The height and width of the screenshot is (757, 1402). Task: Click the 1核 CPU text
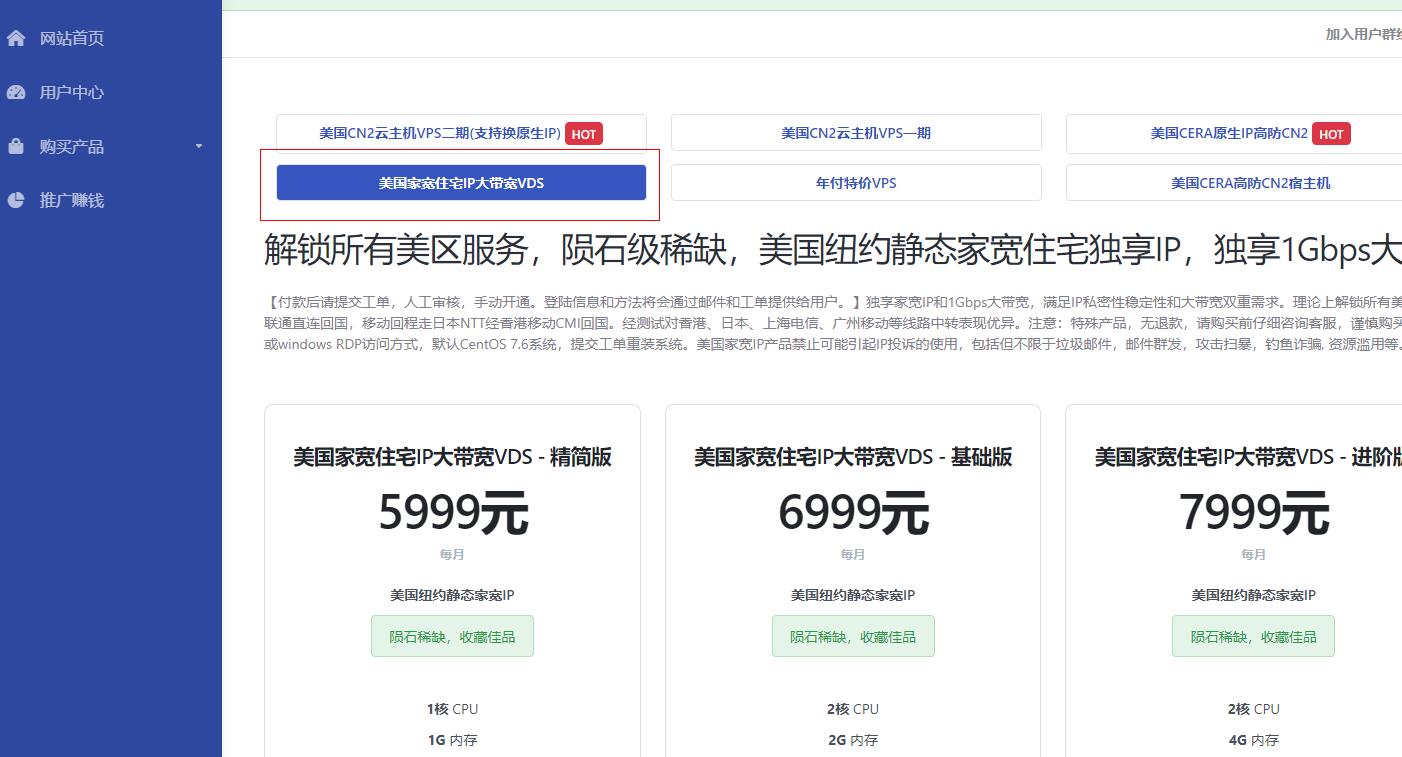[452, 709]
